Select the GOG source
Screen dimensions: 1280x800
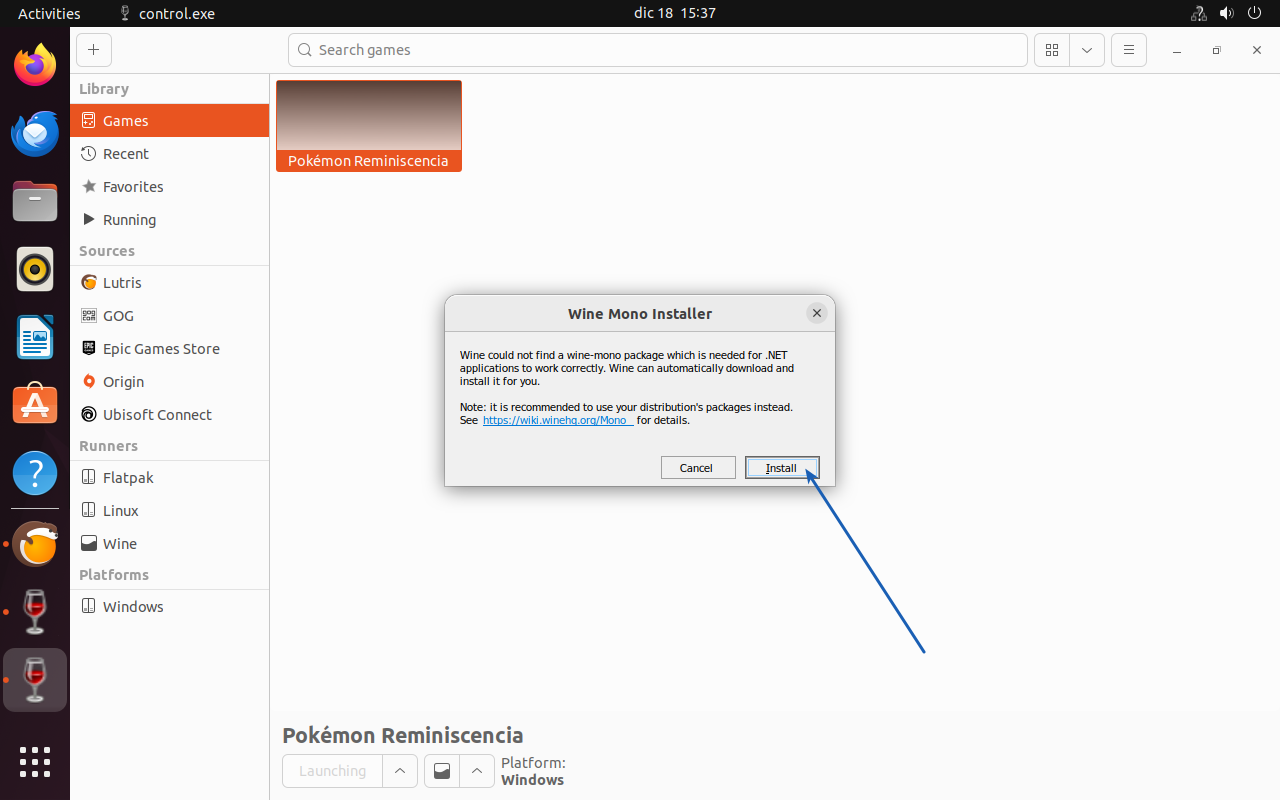click(170, 315)
